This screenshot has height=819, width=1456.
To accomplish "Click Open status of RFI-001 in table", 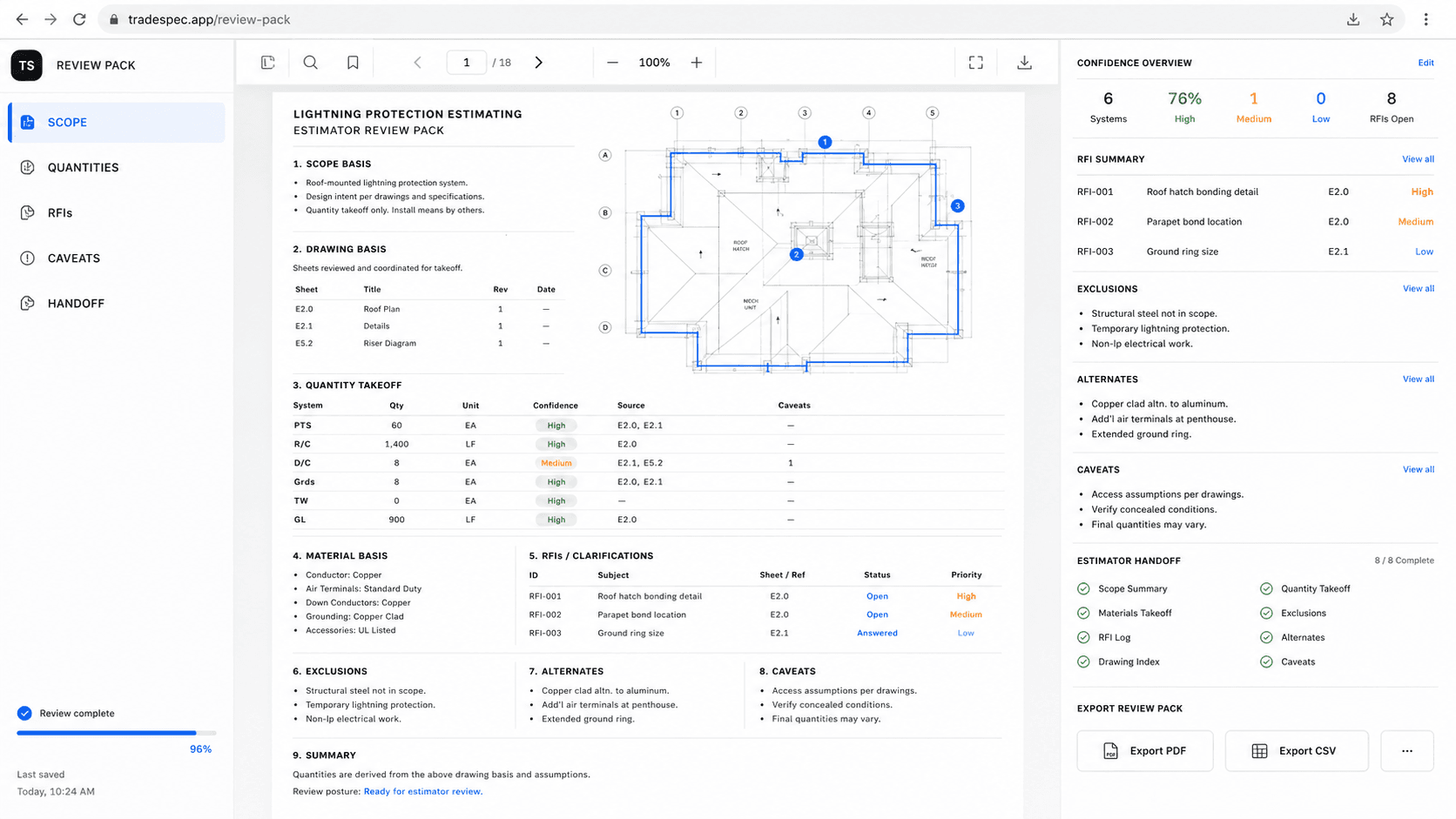I will (877, 596).
